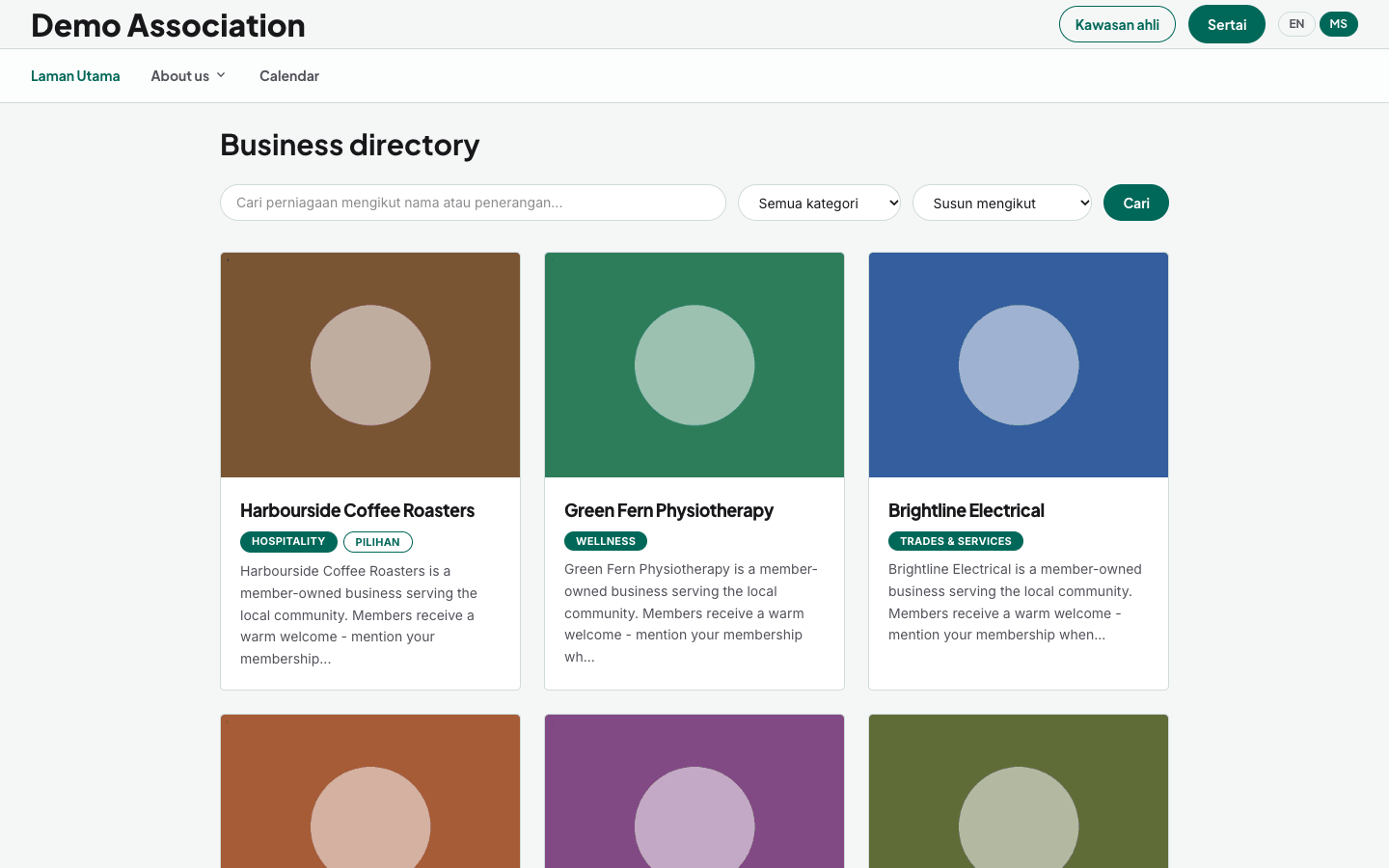
Task: Go to Laman Utama
Action: 75,76
